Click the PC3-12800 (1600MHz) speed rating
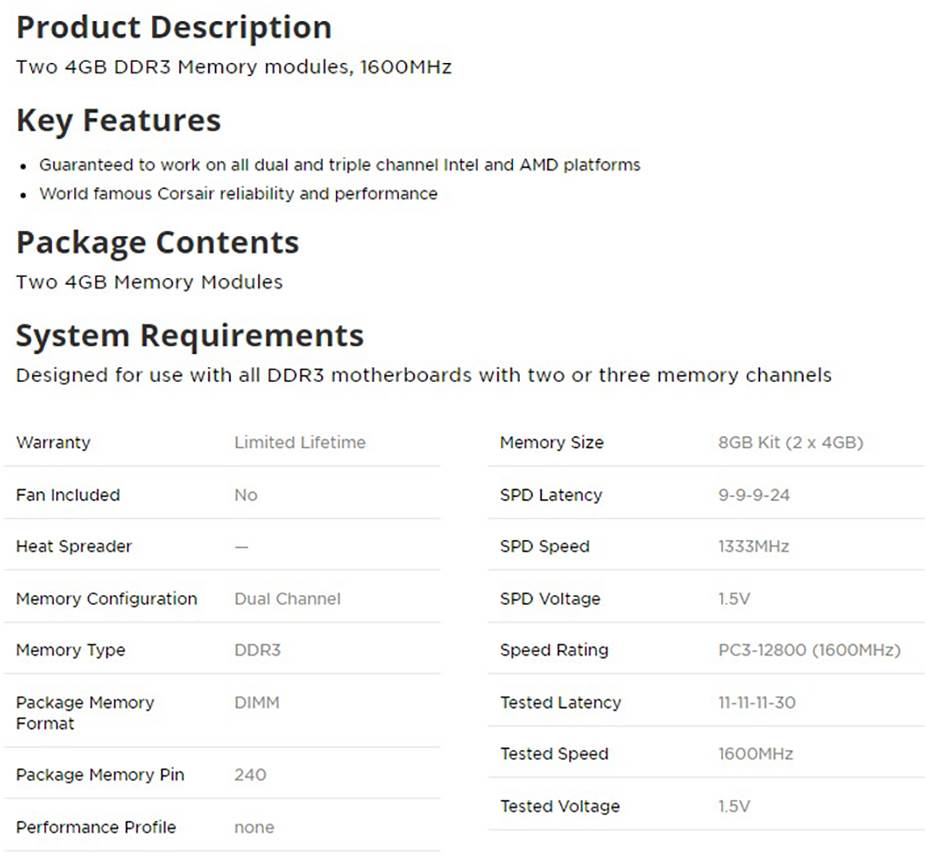Viewport: 925px width, 862px height. (809, 650)
